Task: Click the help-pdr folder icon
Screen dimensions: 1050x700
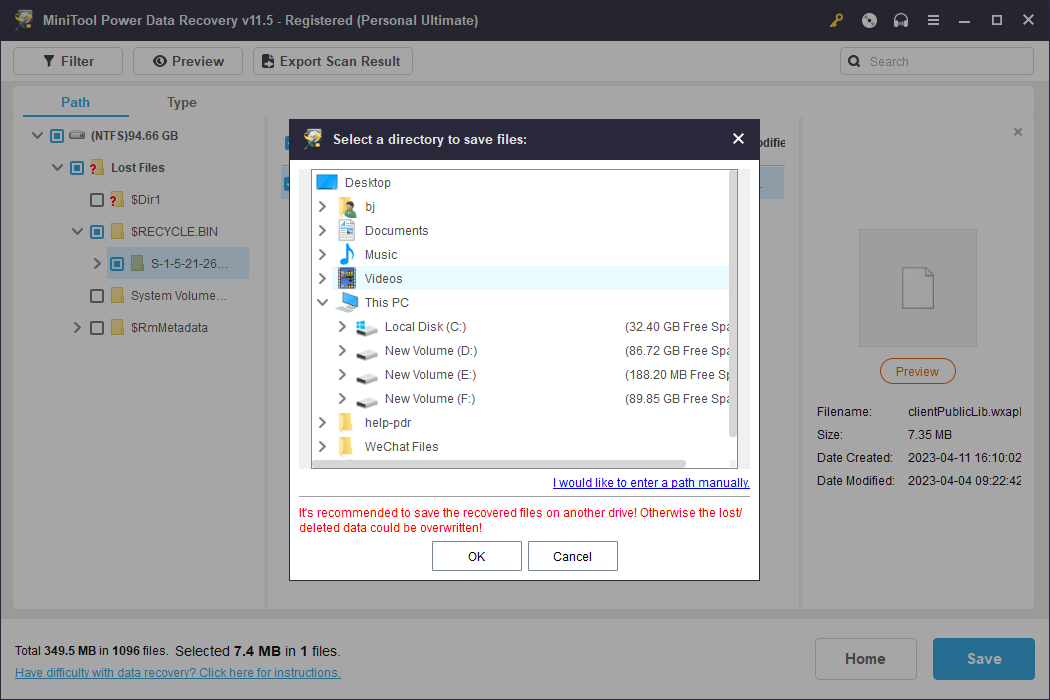Action: pos(346,423)
